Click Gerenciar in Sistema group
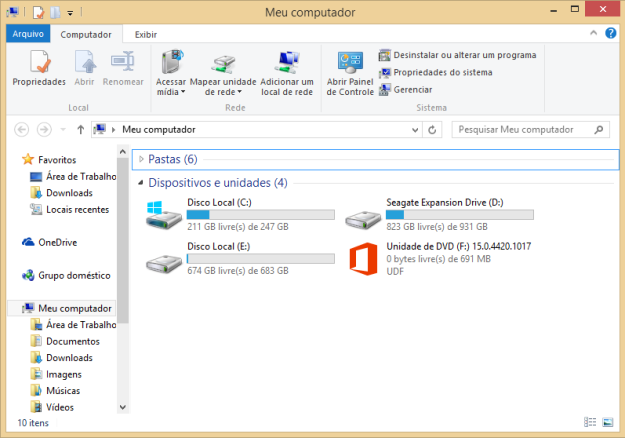This screenshot has height=438, width=625. pos(405,90)
